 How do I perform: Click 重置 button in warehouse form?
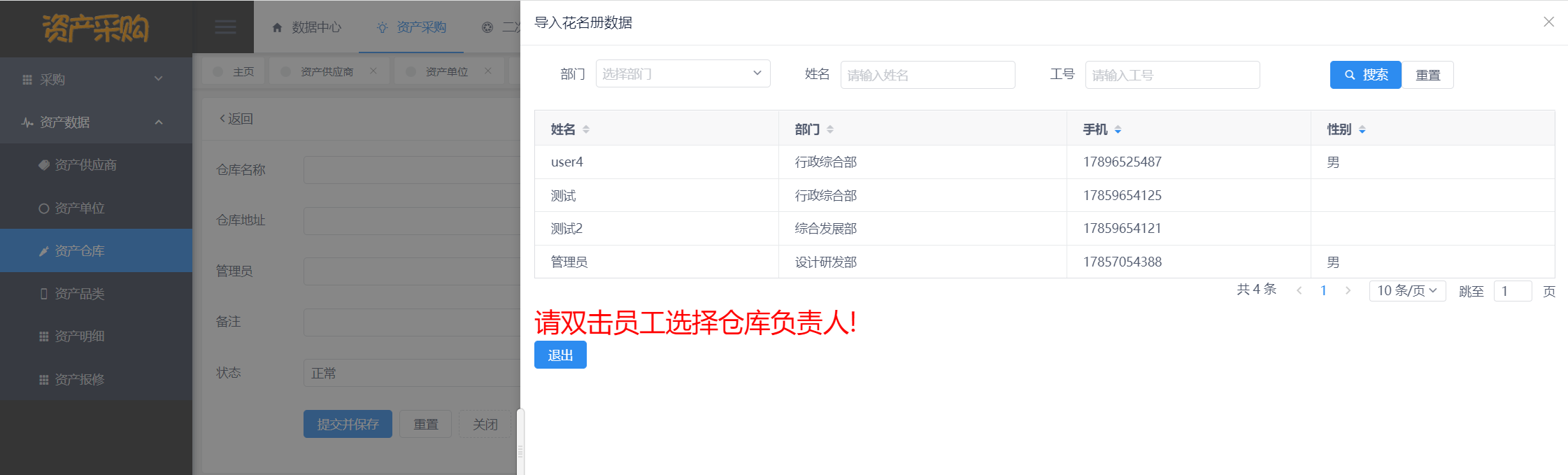click(425, 424)
